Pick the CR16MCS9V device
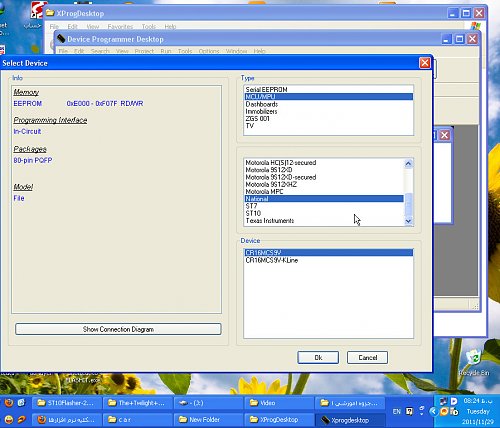This screenshot has width=500, height=428. click(328, 253)
